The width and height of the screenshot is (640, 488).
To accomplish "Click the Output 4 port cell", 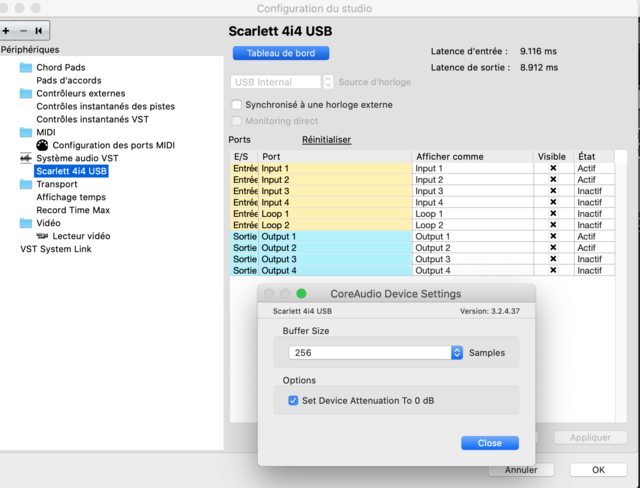I will 335,271.
